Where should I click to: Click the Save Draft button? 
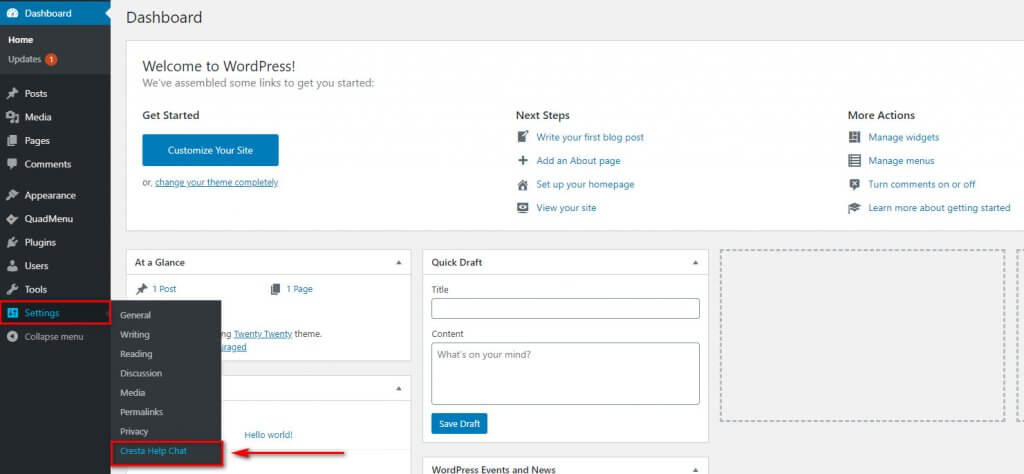point(459,424)
